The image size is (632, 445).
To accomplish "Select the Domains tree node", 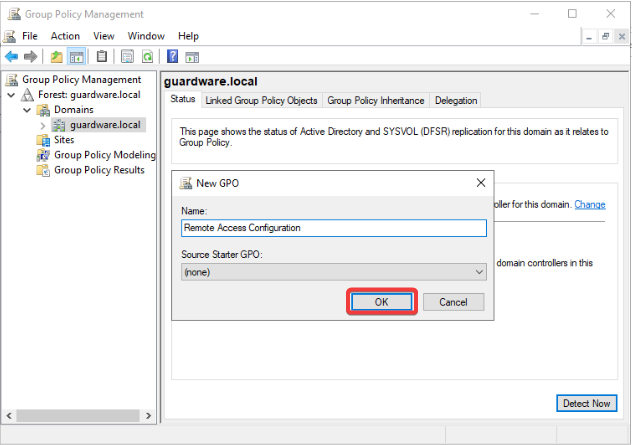I will pos(74,109).
